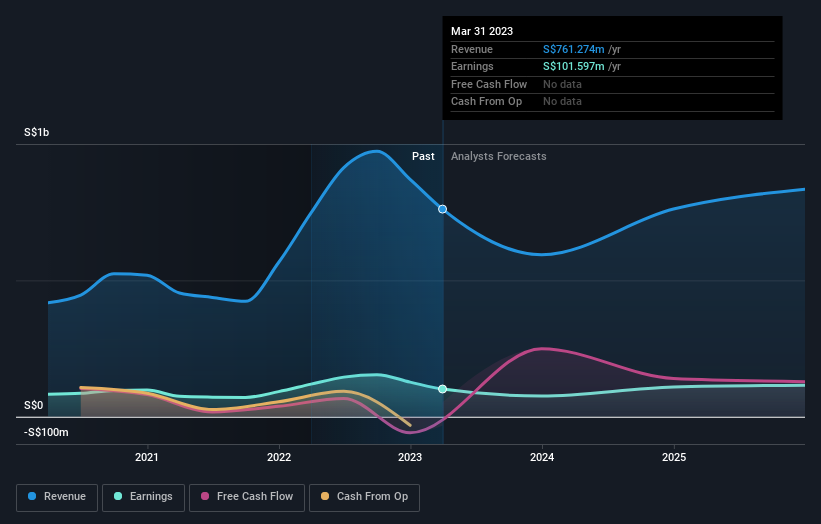This screenshot has height=524, width=821.
Task: Click the teal Earnings data point marker
Action: click(x=442, y=389)
